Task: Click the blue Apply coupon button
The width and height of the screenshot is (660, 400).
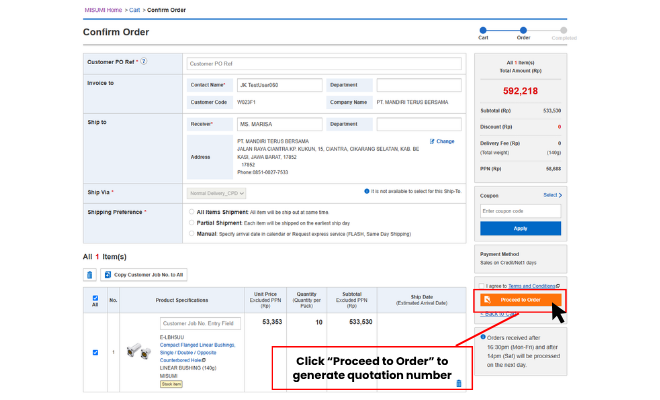Action: point(520,228)
